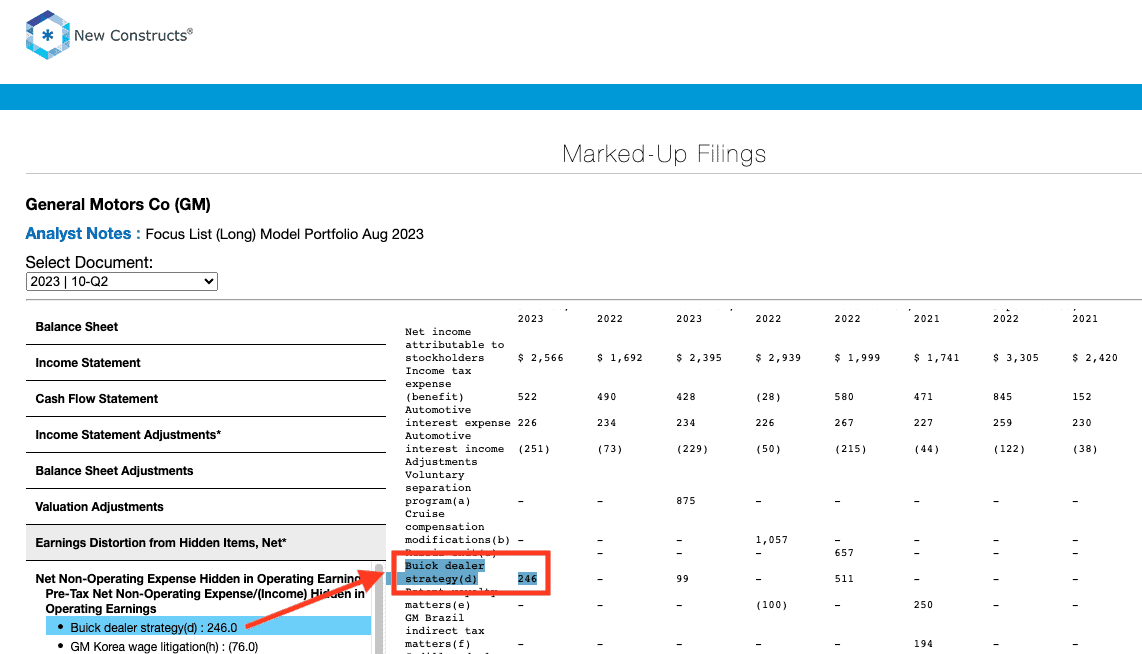The image size is (1142, 654).
Task: Click the $ 3,305 net income value
Action: (1016, 358)
